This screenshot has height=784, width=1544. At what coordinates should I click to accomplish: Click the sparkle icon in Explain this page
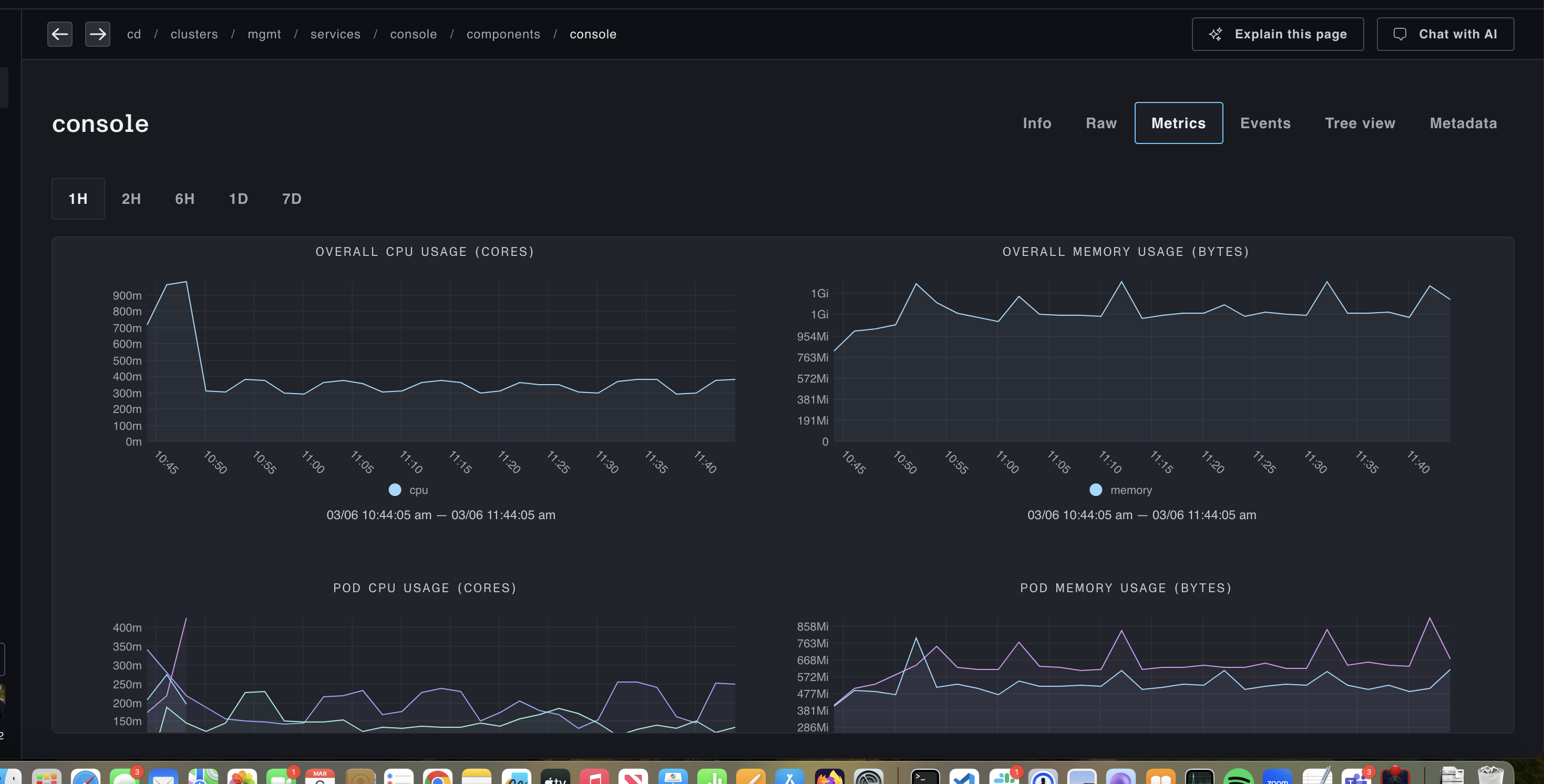[x=1215, y=34]
